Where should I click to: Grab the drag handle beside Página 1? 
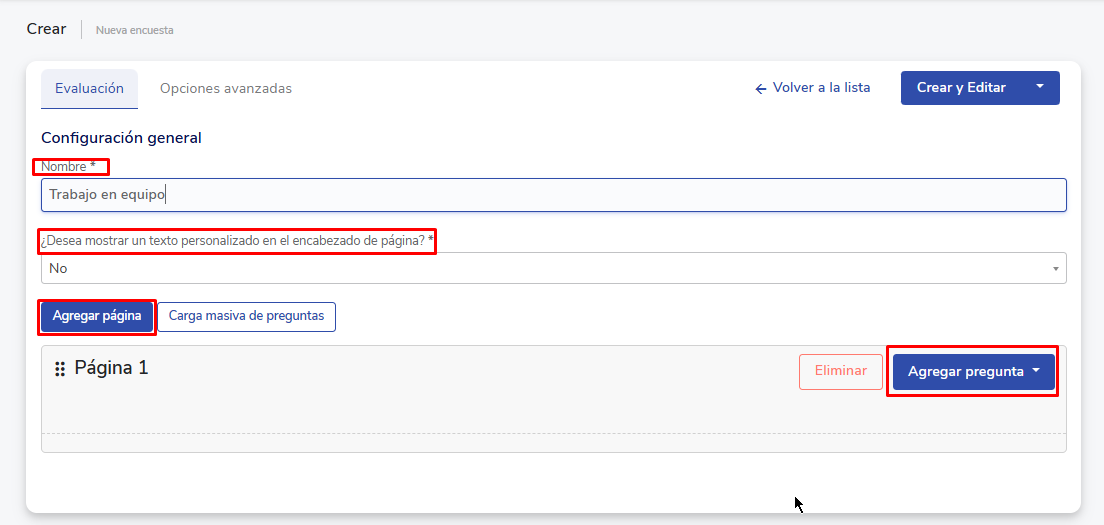(x=60, y=369)
